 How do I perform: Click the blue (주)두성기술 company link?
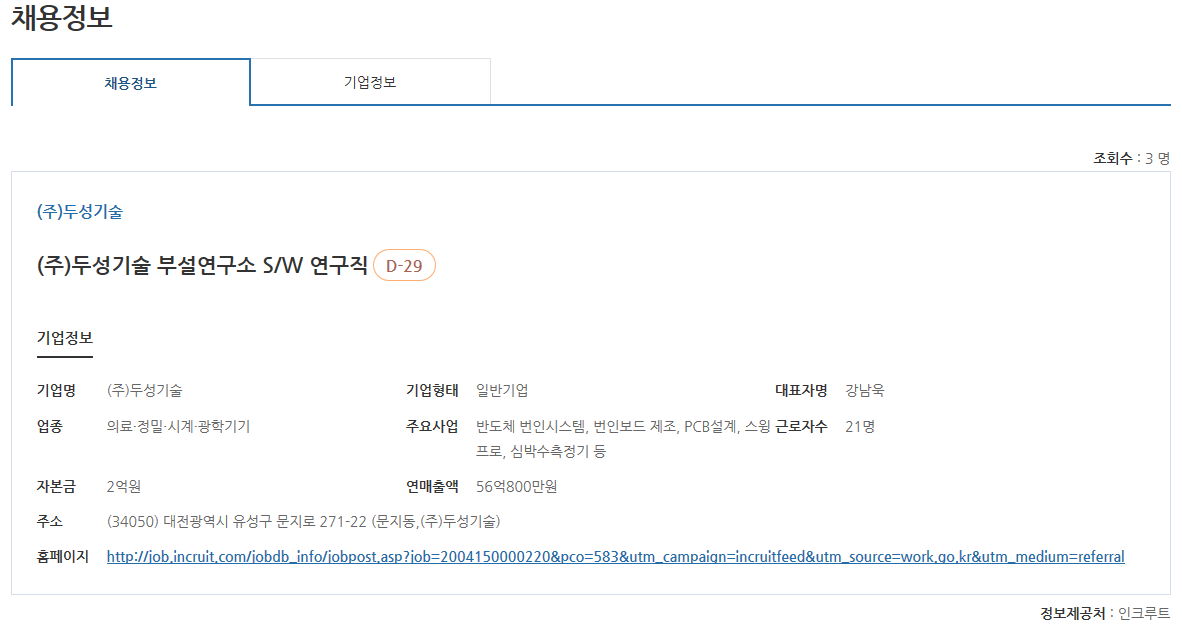[x=80, y=212]
